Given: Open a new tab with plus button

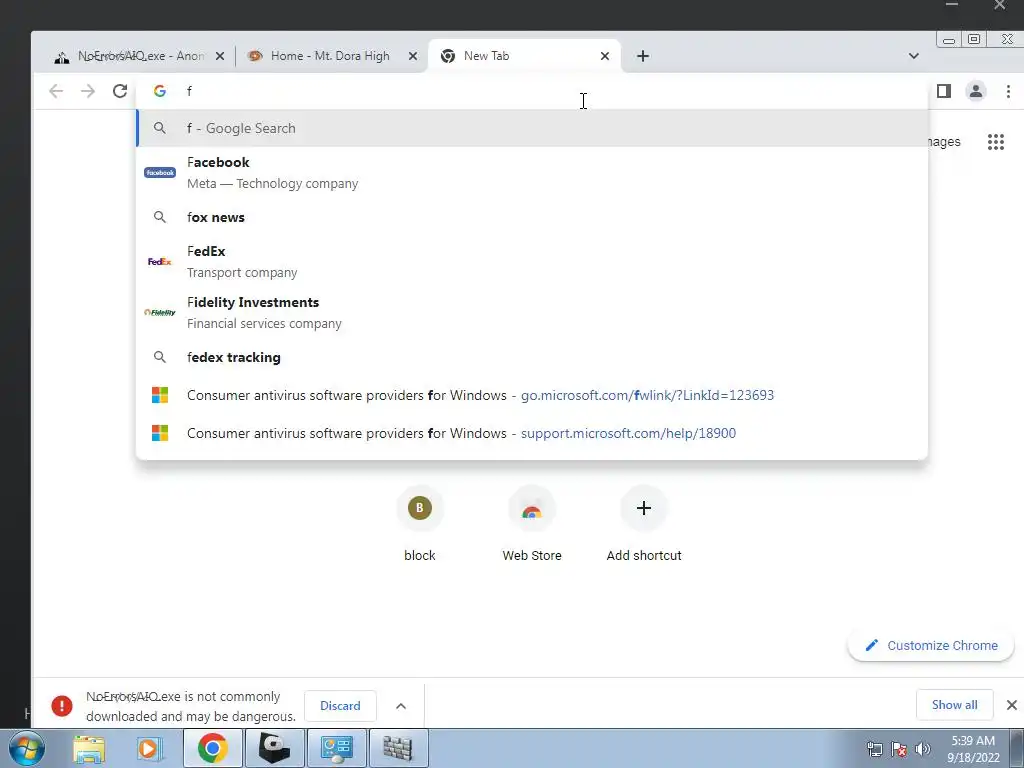Looking at the screenshot, I should 643,56.
